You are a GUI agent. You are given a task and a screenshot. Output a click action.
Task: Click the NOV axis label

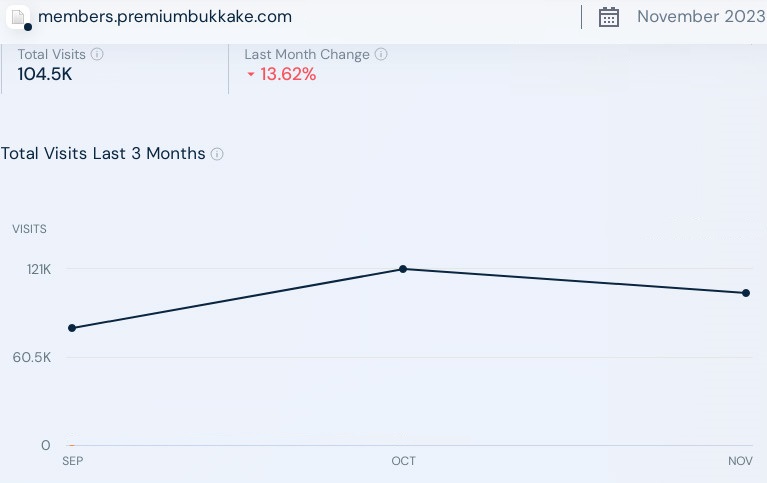click(740, 461)
